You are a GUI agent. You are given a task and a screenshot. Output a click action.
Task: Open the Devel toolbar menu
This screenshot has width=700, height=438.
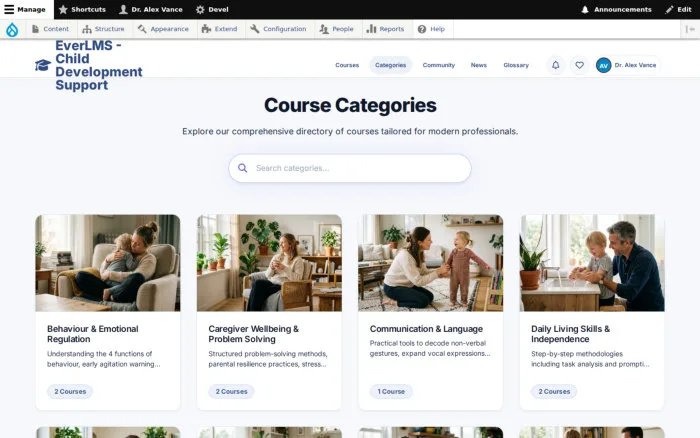click(212, 9)
